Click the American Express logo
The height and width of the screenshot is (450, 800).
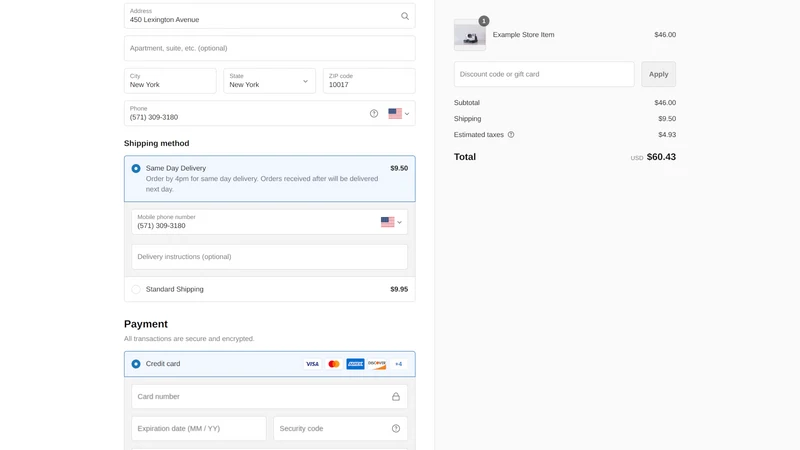(355, 364)
